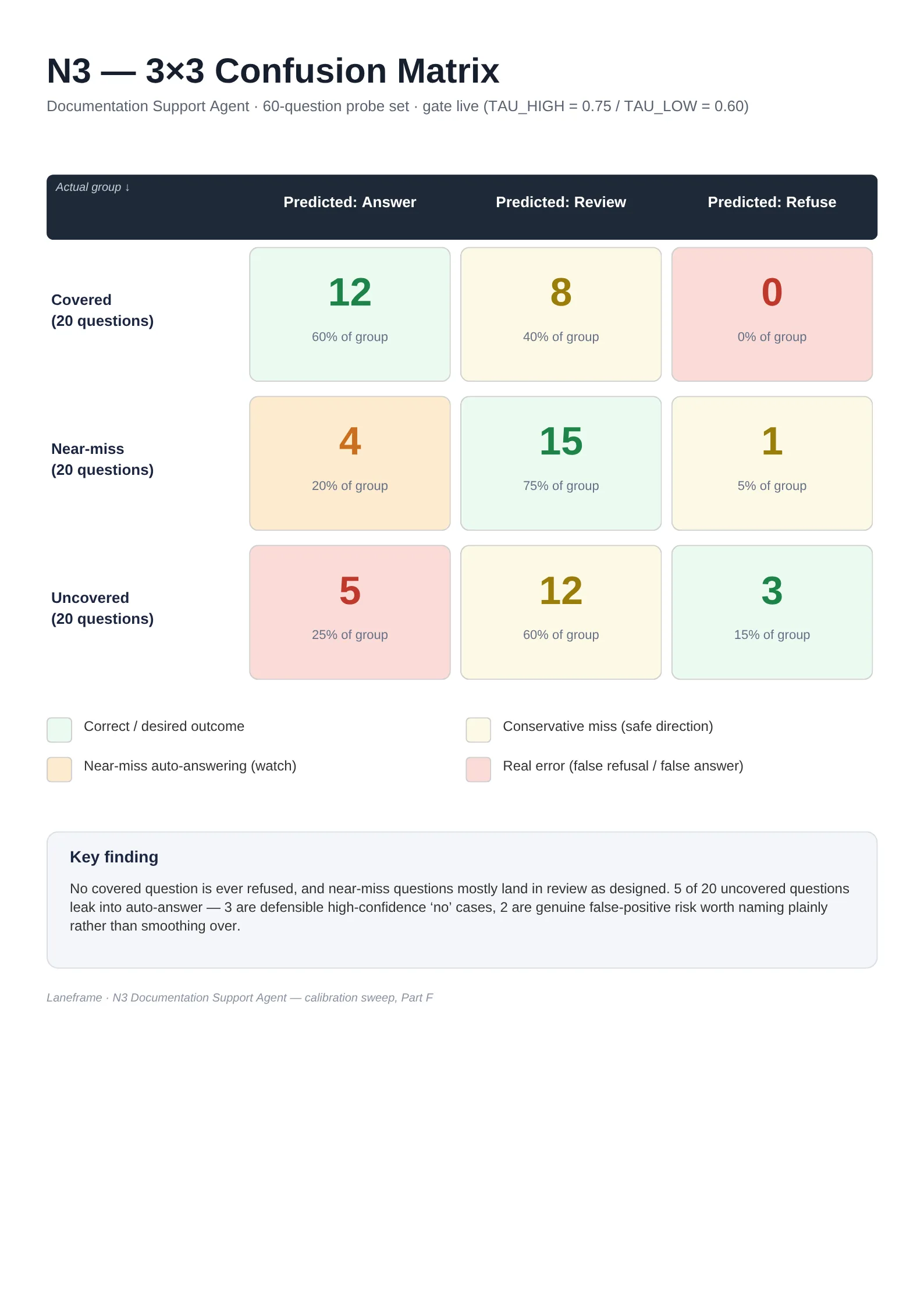Click the orange Near-miss auto-answering legend swatch
The image size is (924, 1307).
(x=59, y=769)
